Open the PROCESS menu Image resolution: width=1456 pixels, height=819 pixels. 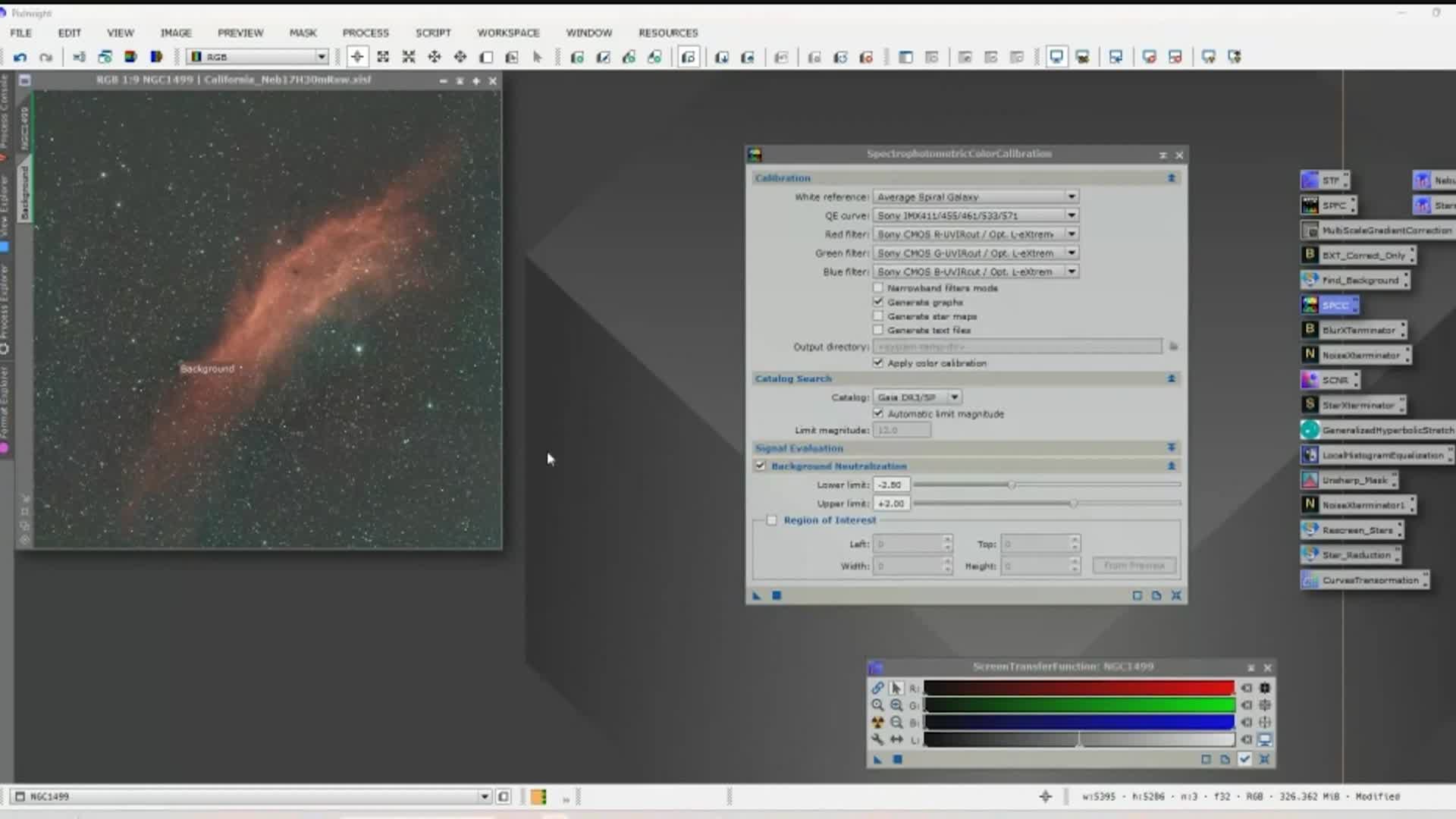click(x=366, y=33)
